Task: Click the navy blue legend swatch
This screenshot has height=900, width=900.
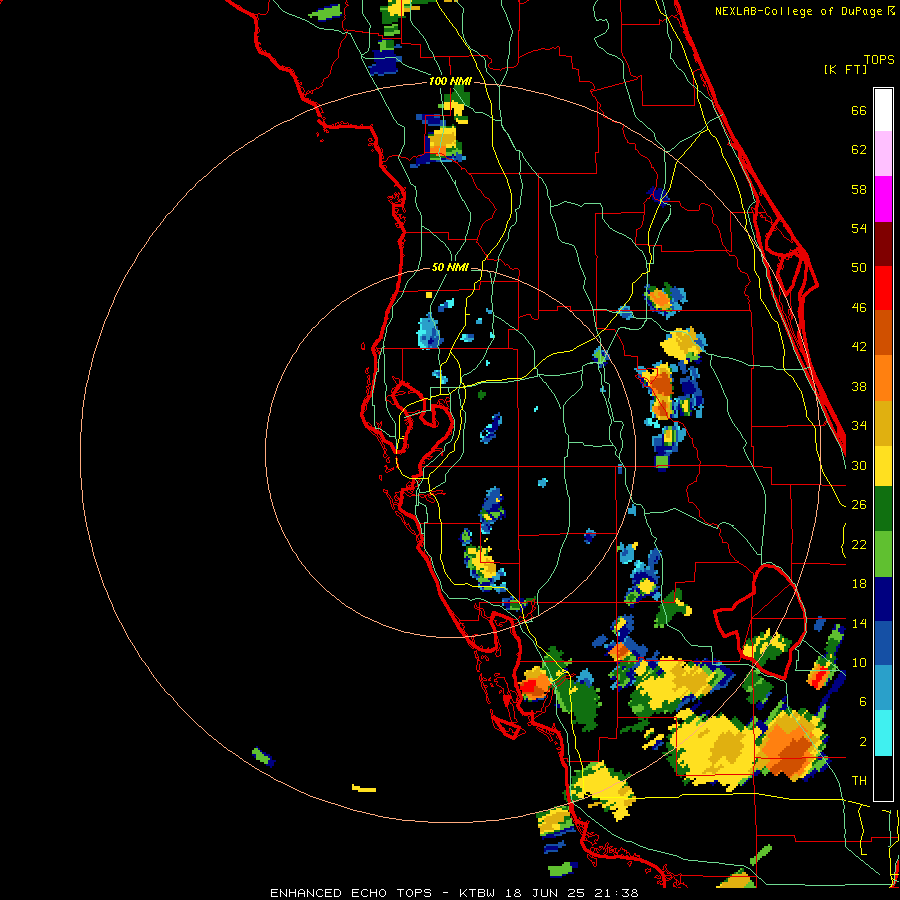Action: [883, 599]
